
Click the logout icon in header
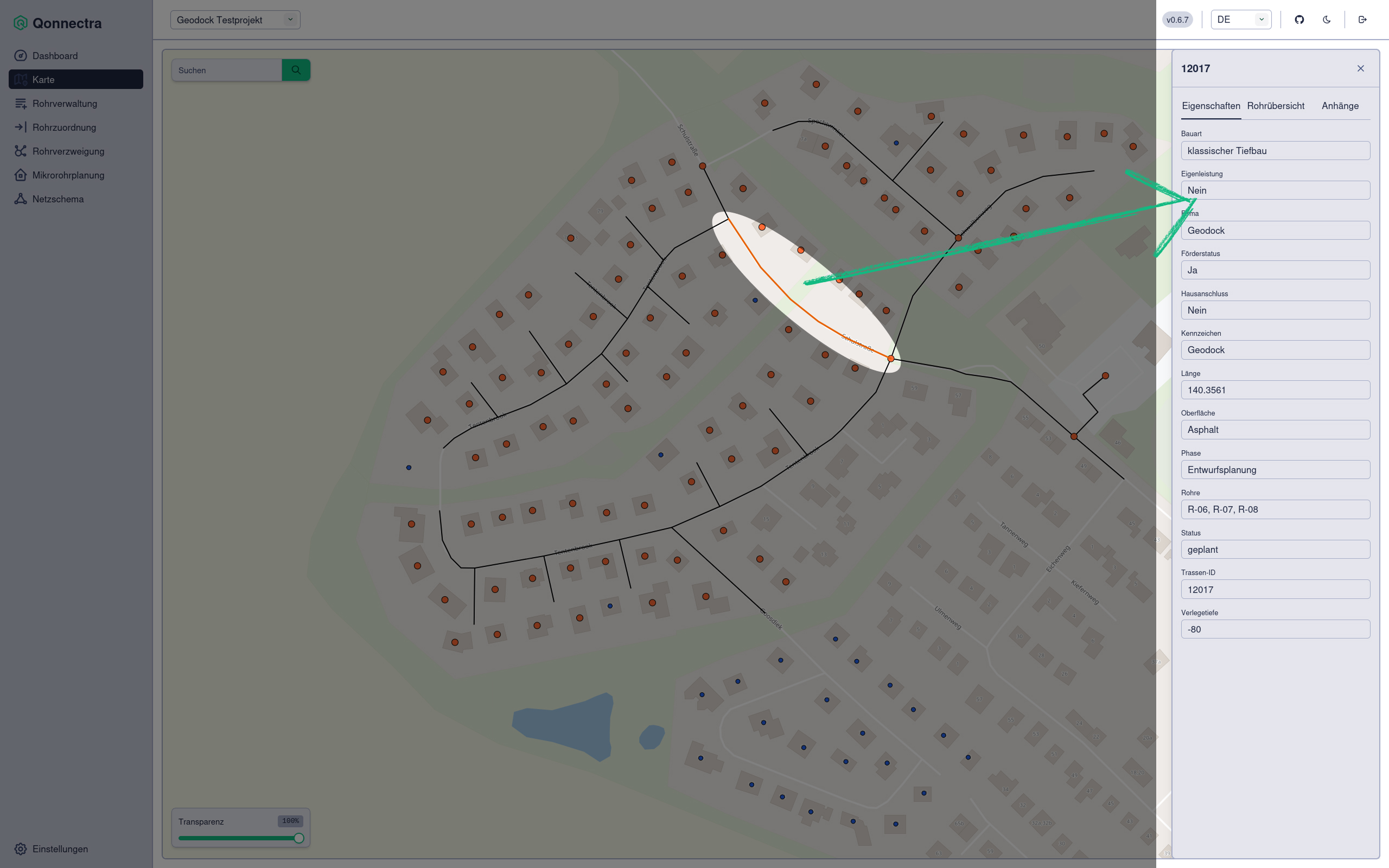point(1362,20)
